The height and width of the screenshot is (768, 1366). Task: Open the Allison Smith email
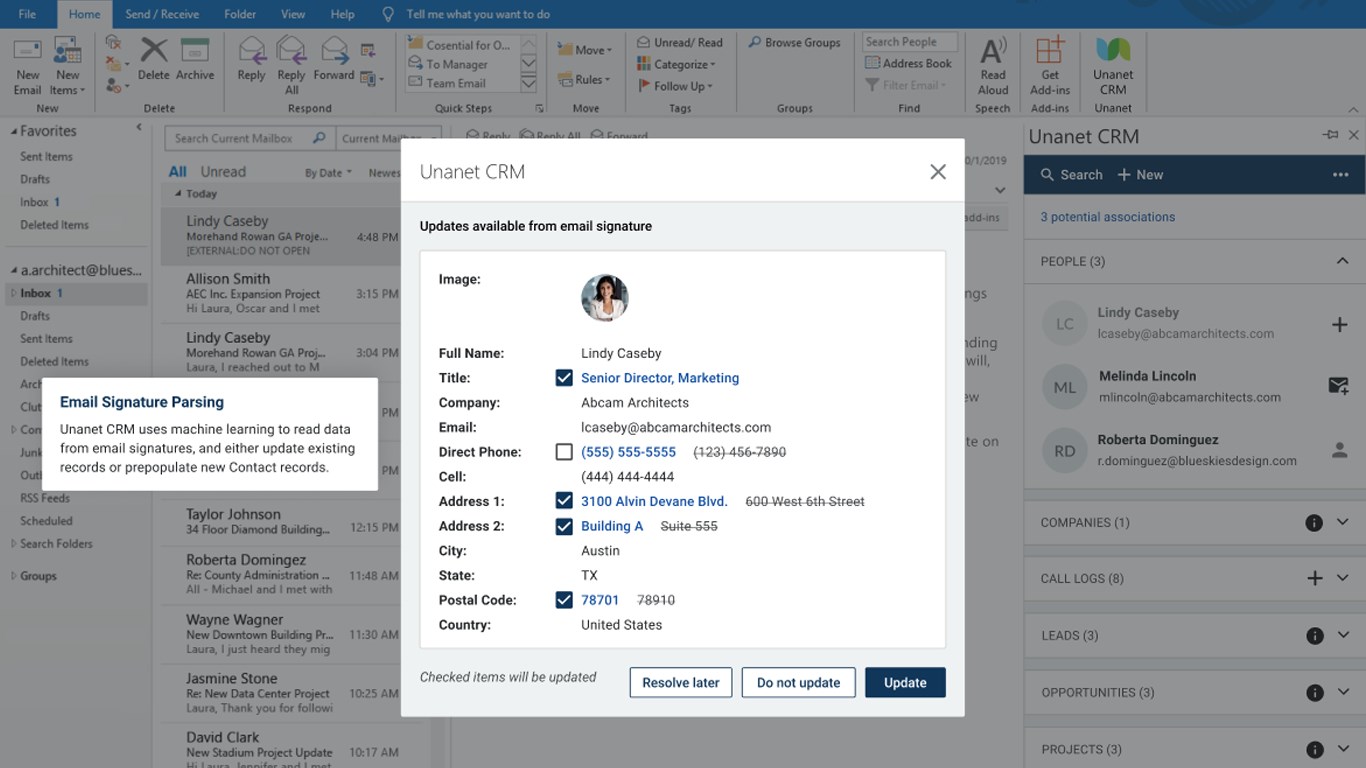(x=282, y=293)
